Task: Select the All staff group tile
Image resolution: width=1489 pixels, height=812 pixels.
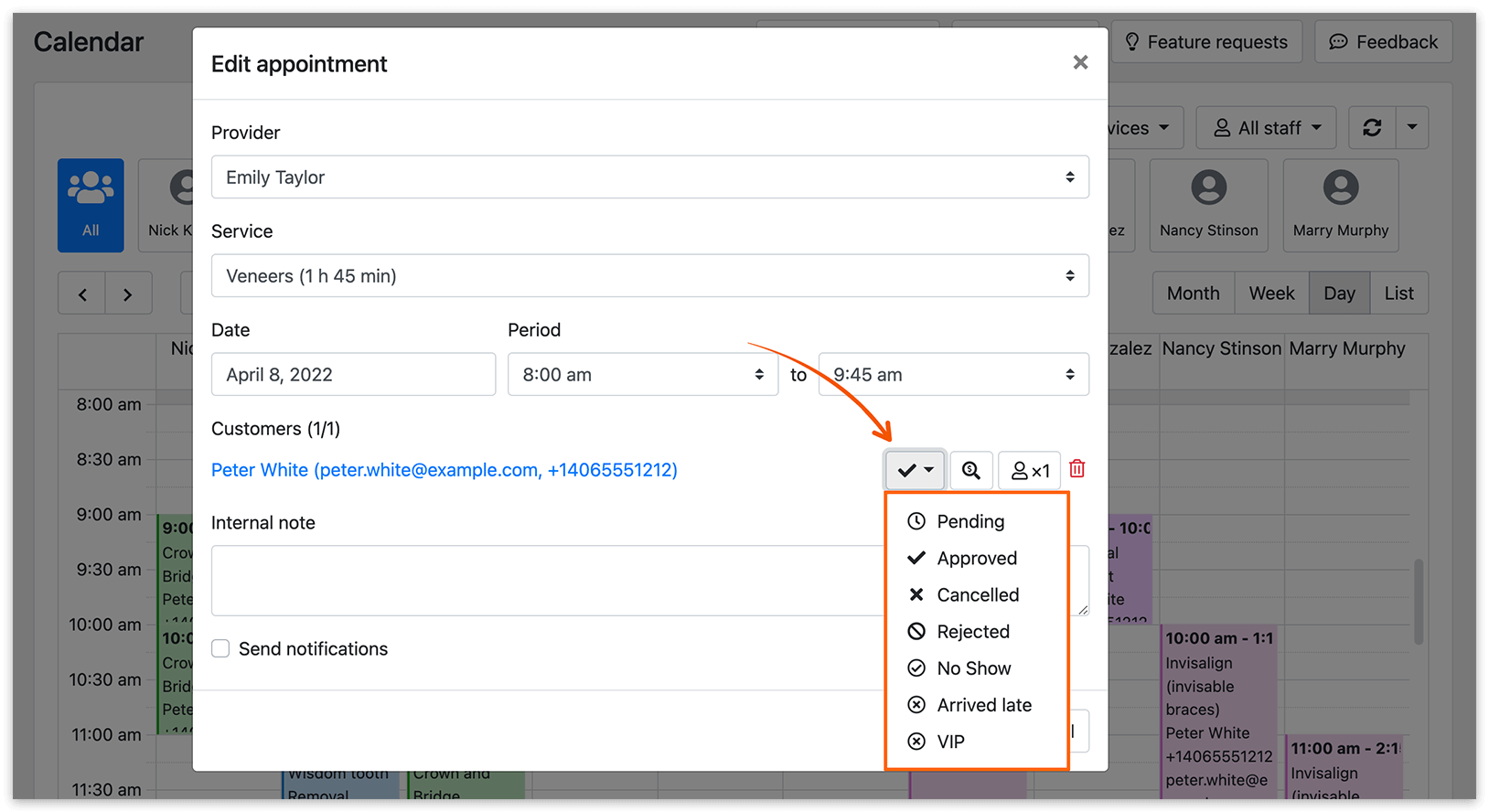Action: coord(91,205)
